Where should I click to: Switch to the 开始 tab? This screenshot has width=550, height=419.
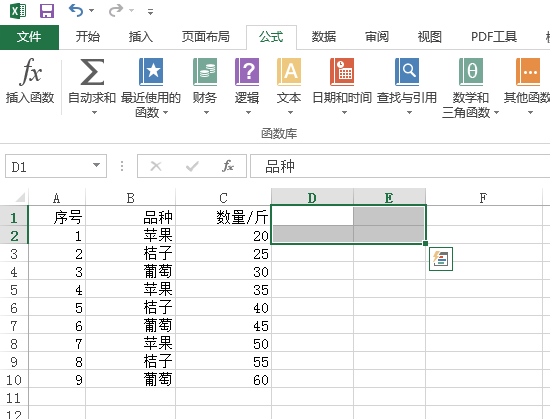[x=88, y=37]
